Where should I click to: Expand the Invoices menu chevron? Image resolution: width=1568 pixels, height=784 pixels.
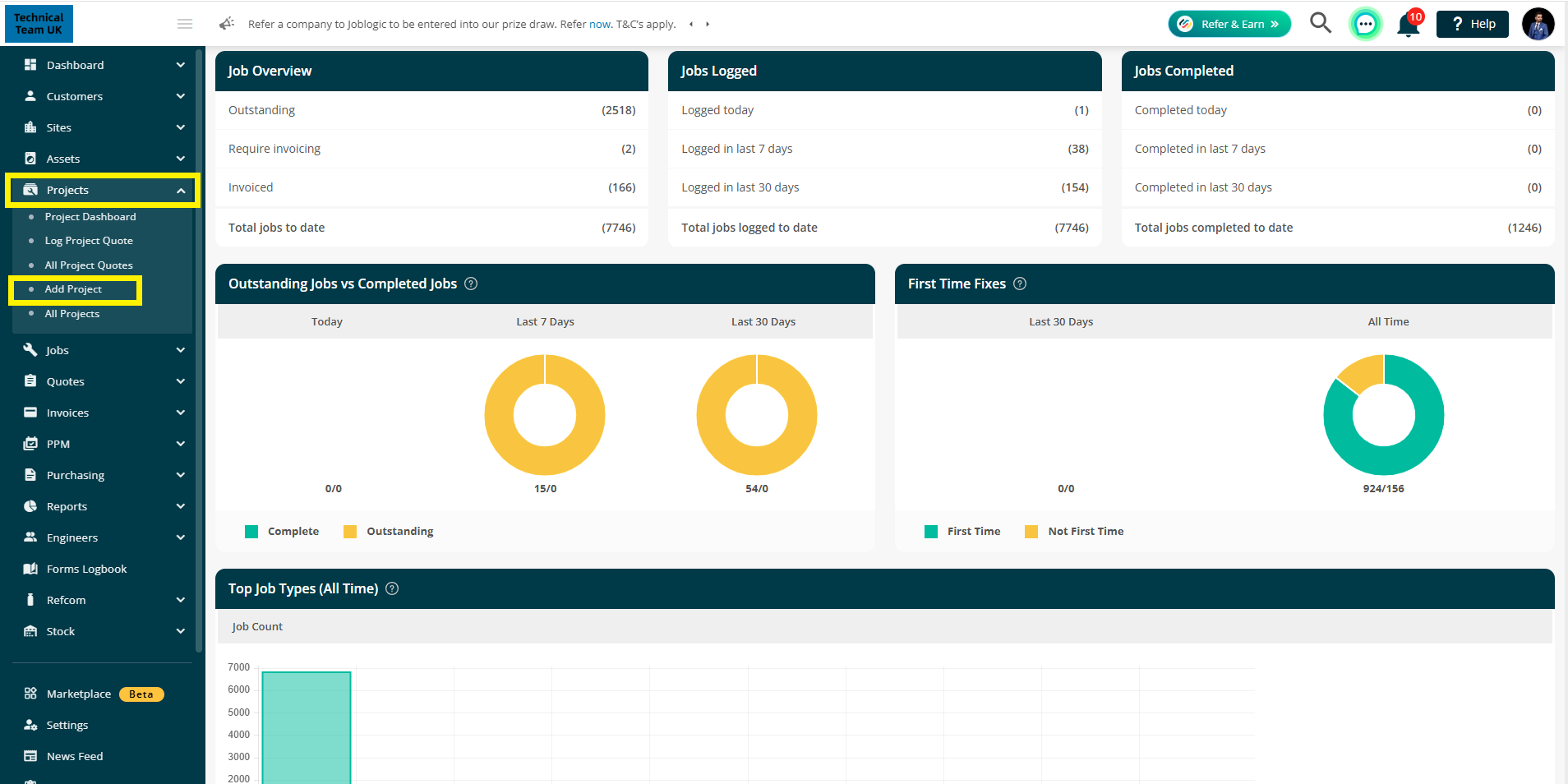181,413
